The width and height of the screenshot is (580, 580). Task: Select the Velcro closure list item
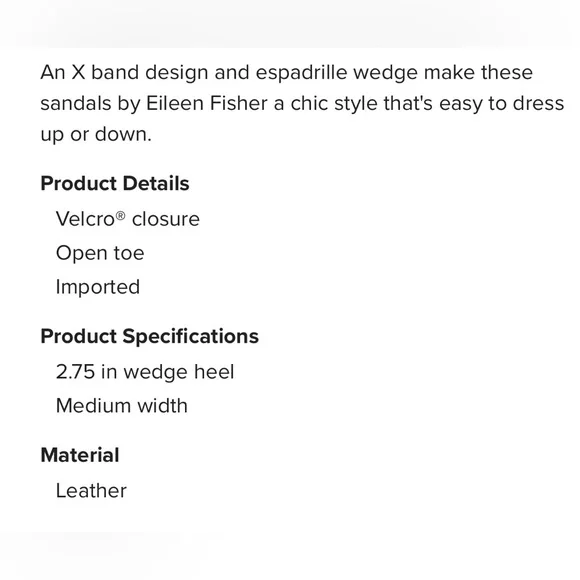click(128, 219)
